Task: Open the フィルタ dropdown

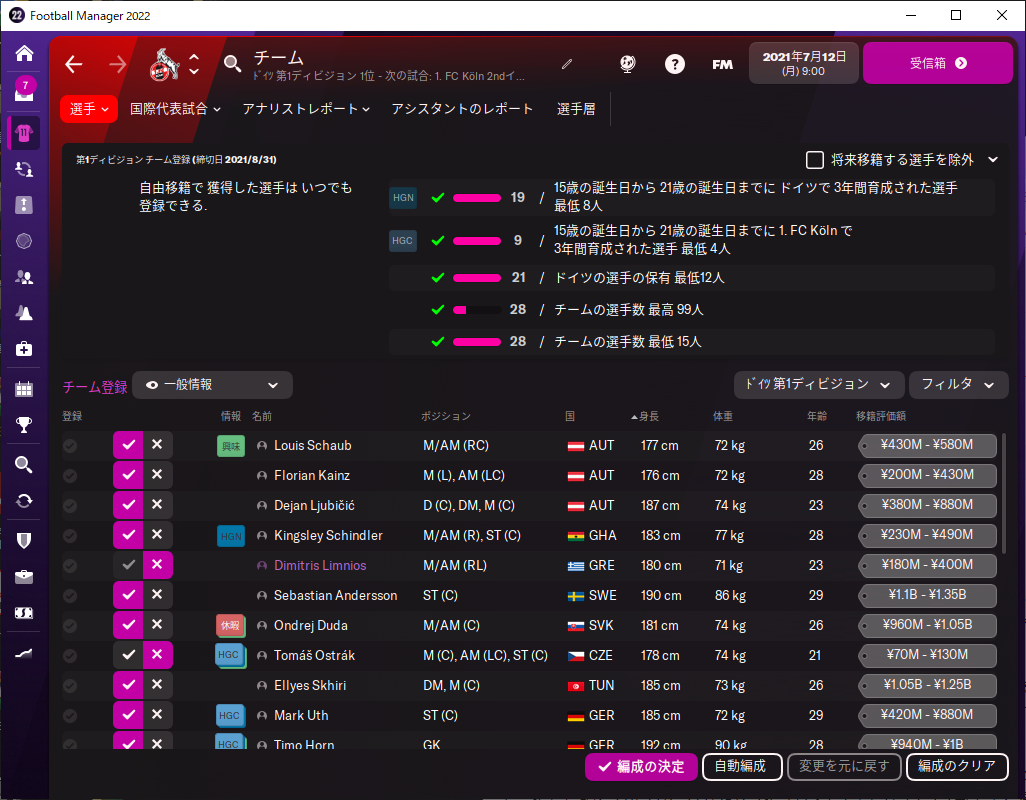Action: pyautogui.click(x=958, y=385)
